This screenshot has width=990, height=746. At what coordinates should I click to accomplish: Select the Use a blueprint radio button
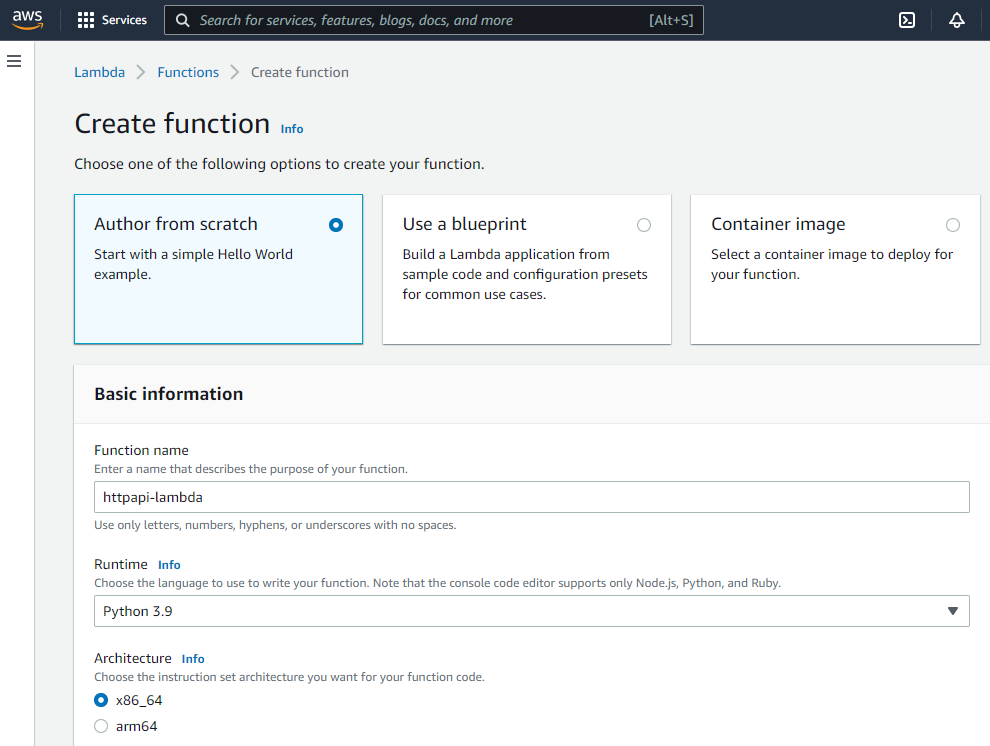click(644, 225)
